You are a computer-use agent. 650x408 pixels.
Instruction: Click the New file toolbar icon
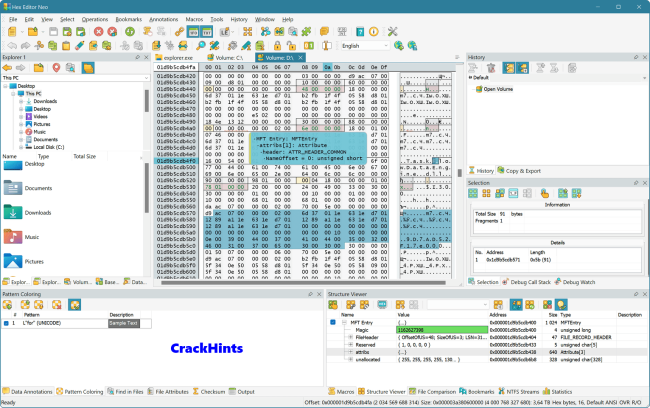coord(12,32)
